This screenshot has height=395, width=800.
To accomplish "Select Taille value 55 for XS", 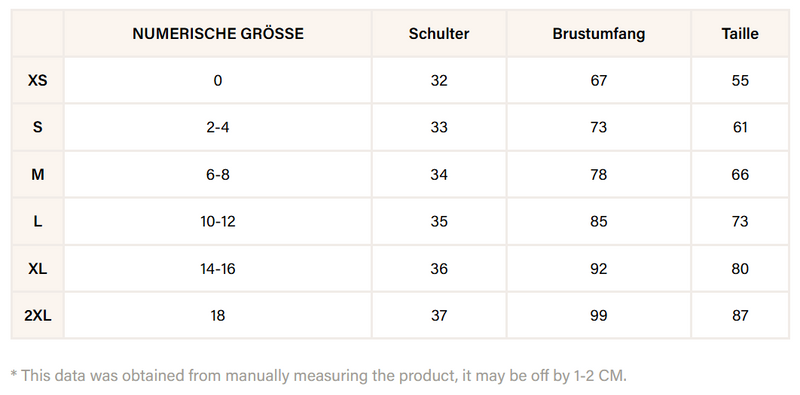I will [x=740, y=81].
